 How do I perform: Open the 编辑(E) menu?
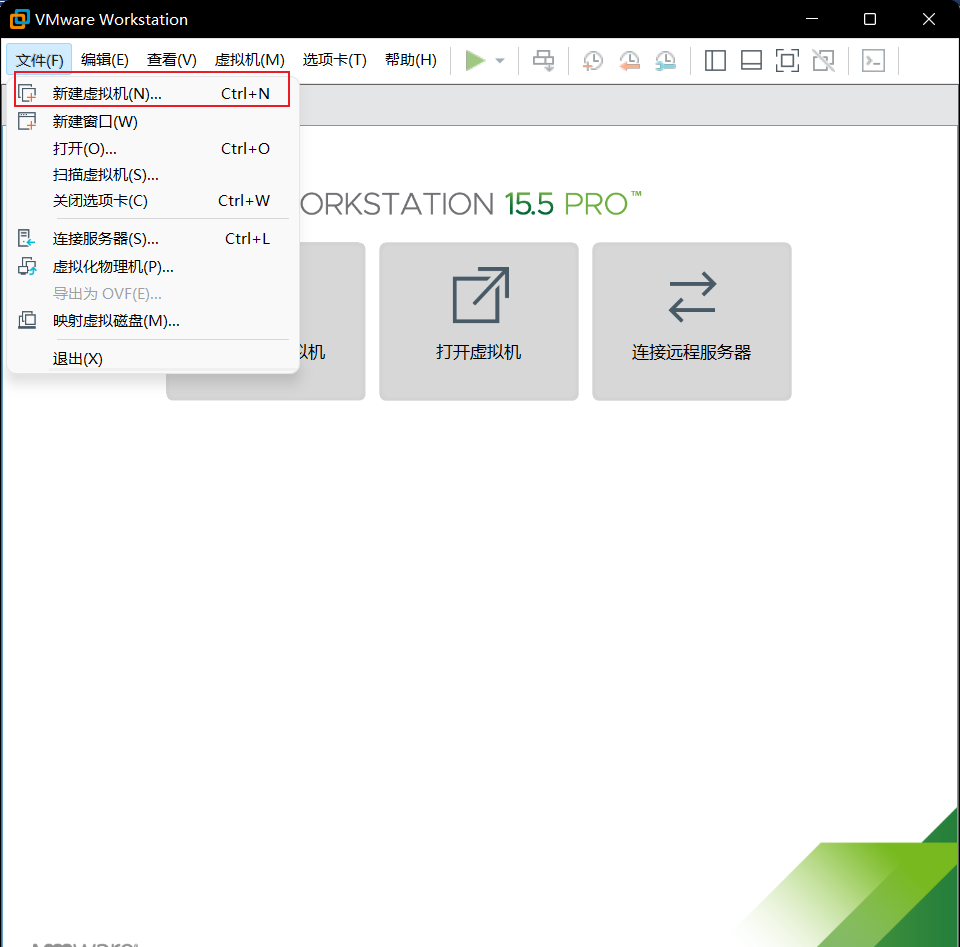click(105, 60)
